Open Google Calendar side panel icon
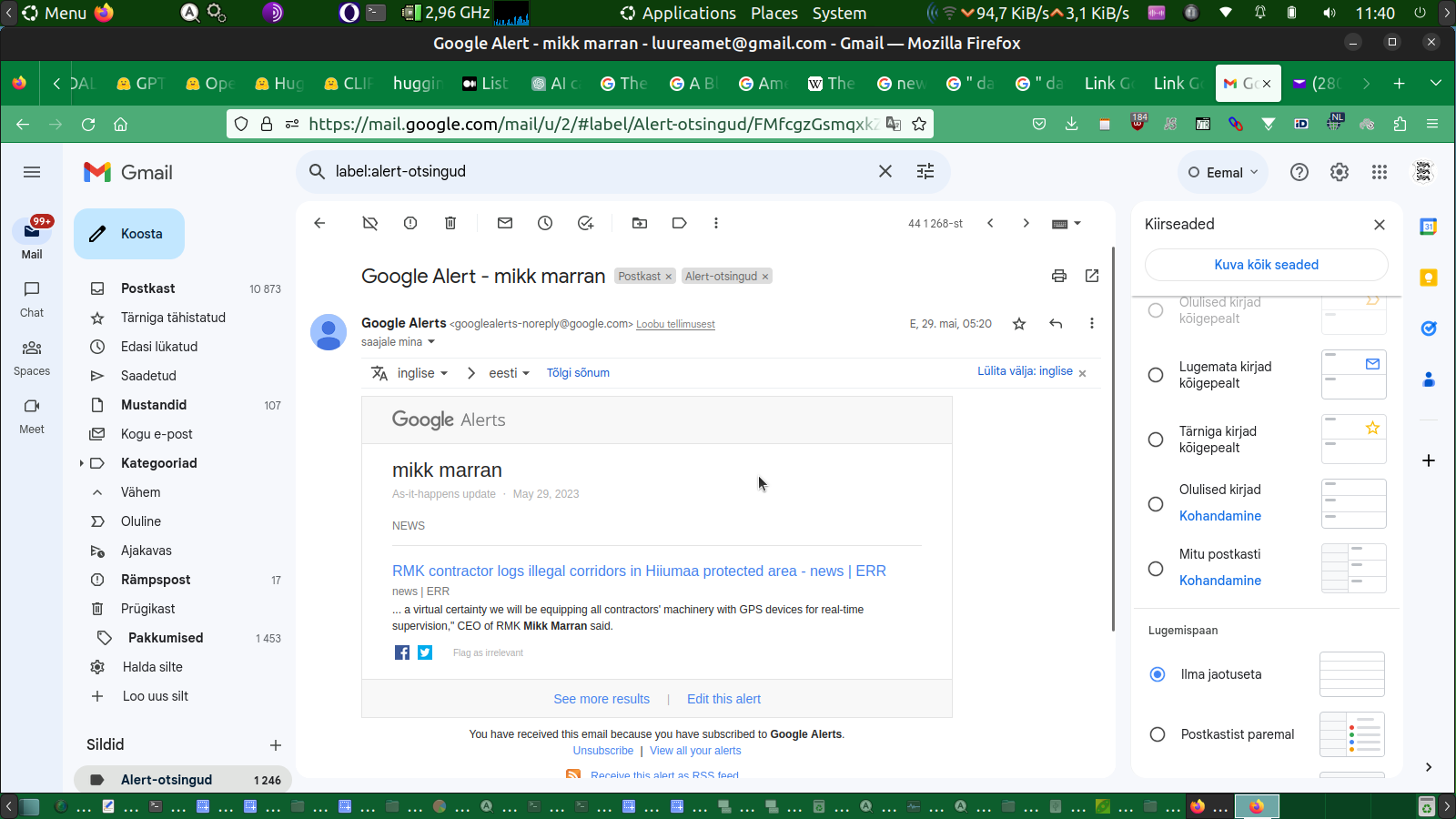1456x819 pixels. coord(1429,227)
